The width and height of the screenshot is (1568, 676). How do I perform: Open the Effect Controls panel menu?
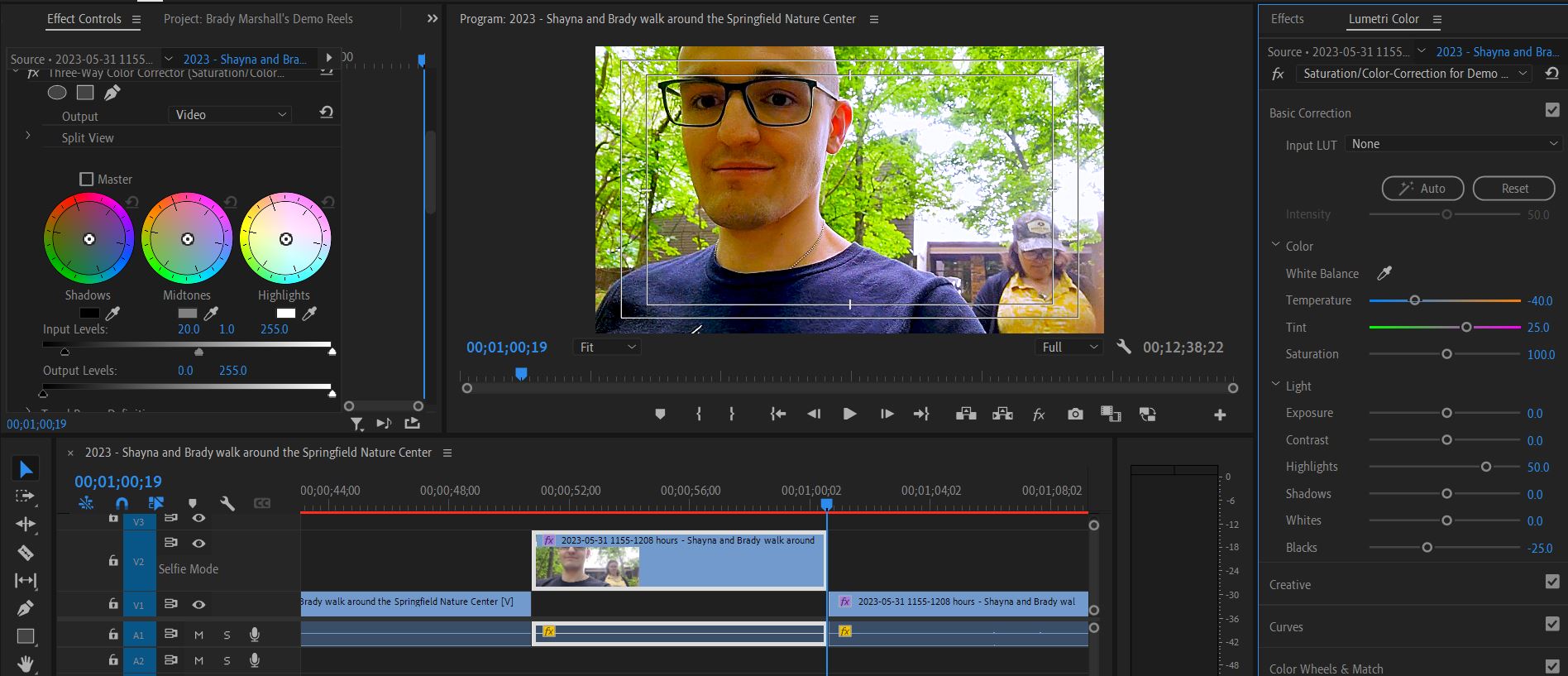pos(136,19)
